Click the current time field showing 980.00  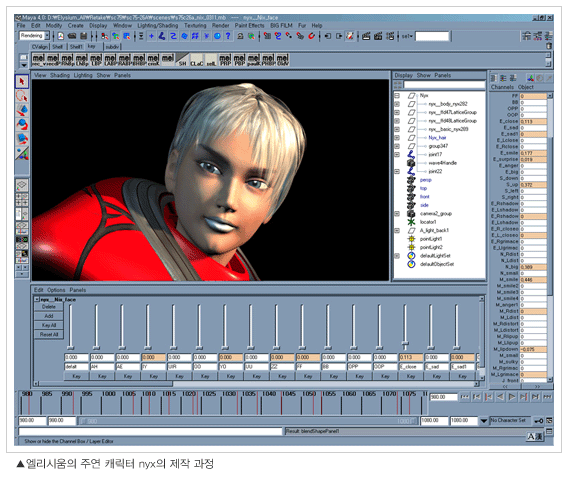(444, 397)
